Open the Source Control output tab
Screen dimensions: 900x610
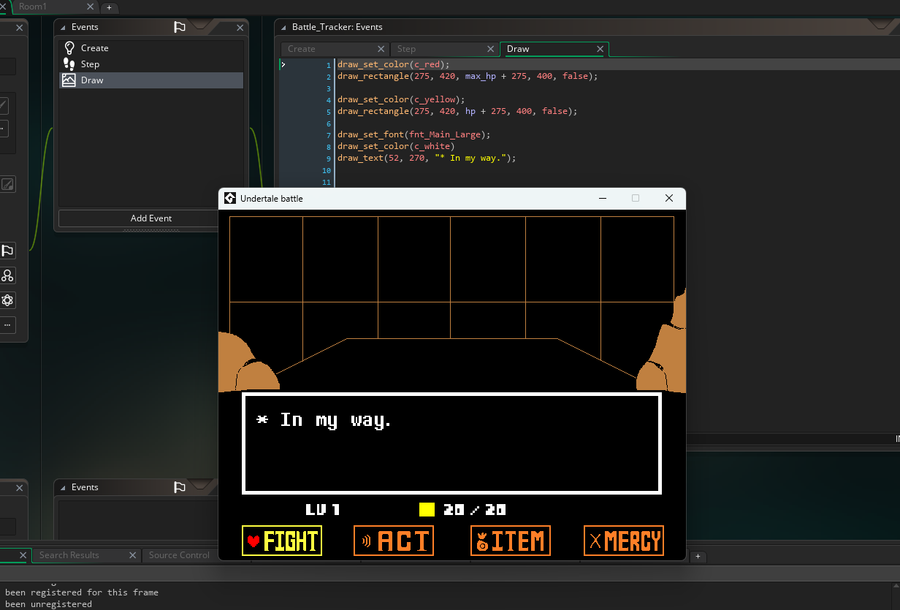tap(179, 555)
